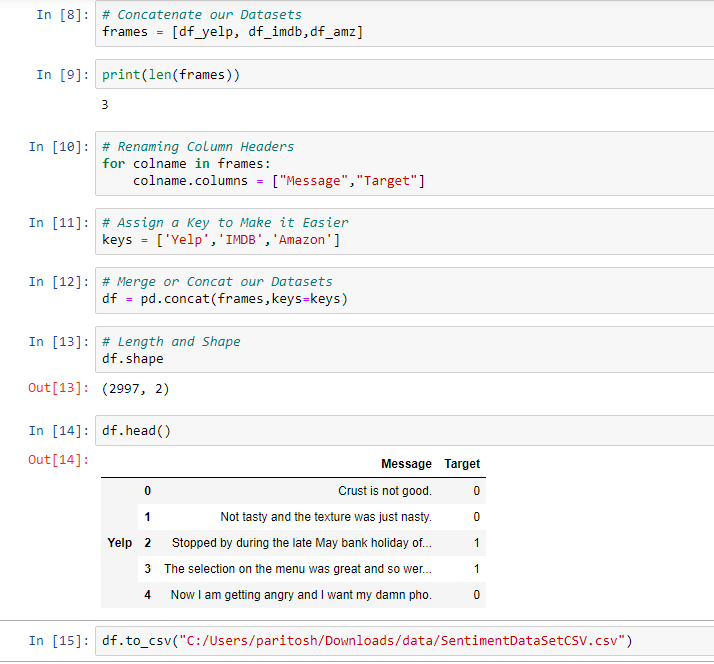
Task: Click the Message column header
Action: 406,464
